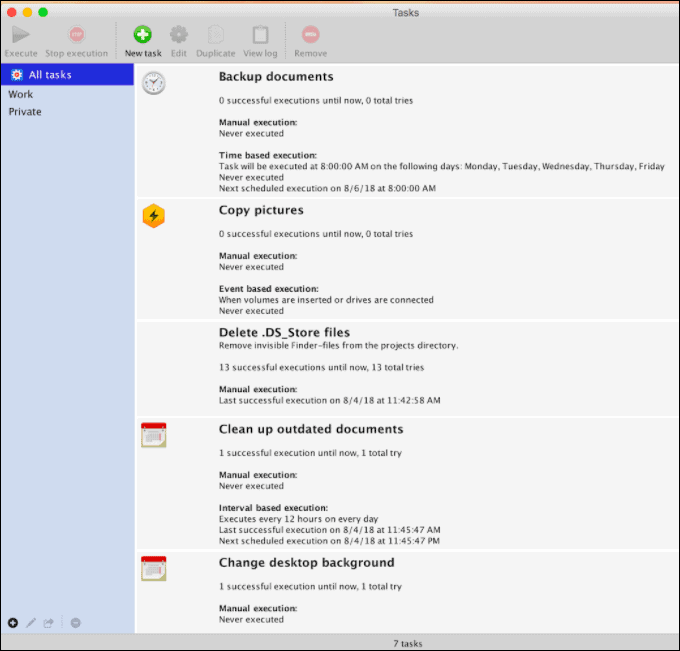Image resolution: width=680 pixels, height=651 pixels.
Task: Click the Duplicate toolbar icon
Action: (216, 36)
